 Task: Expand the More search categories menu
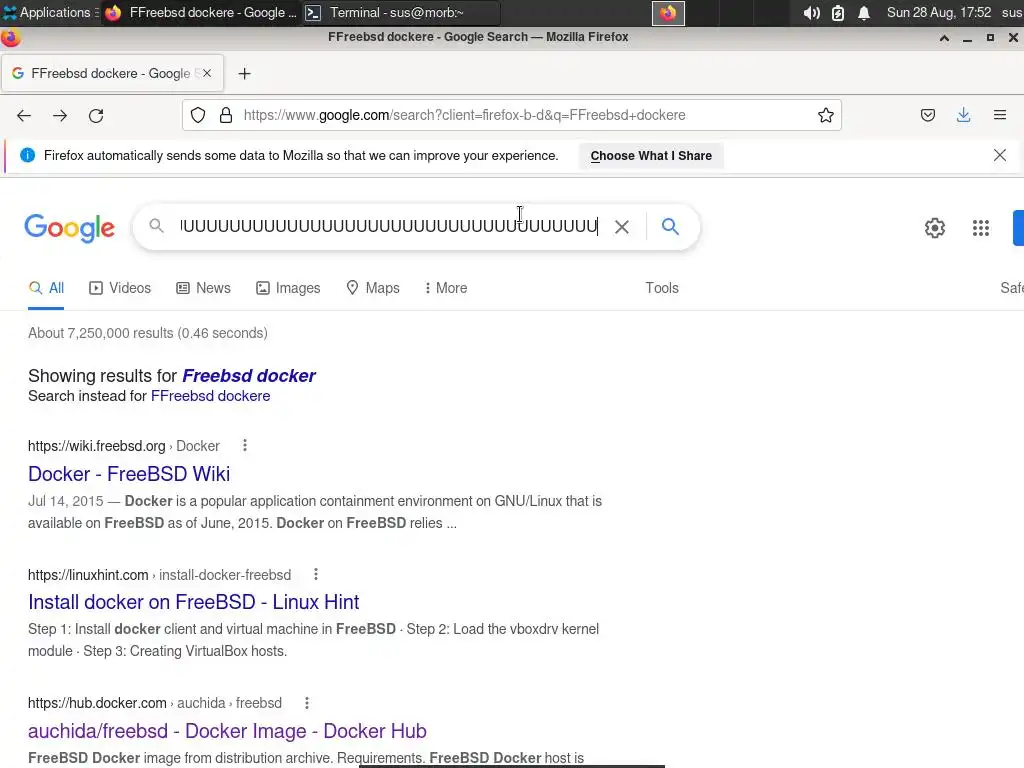445,288
